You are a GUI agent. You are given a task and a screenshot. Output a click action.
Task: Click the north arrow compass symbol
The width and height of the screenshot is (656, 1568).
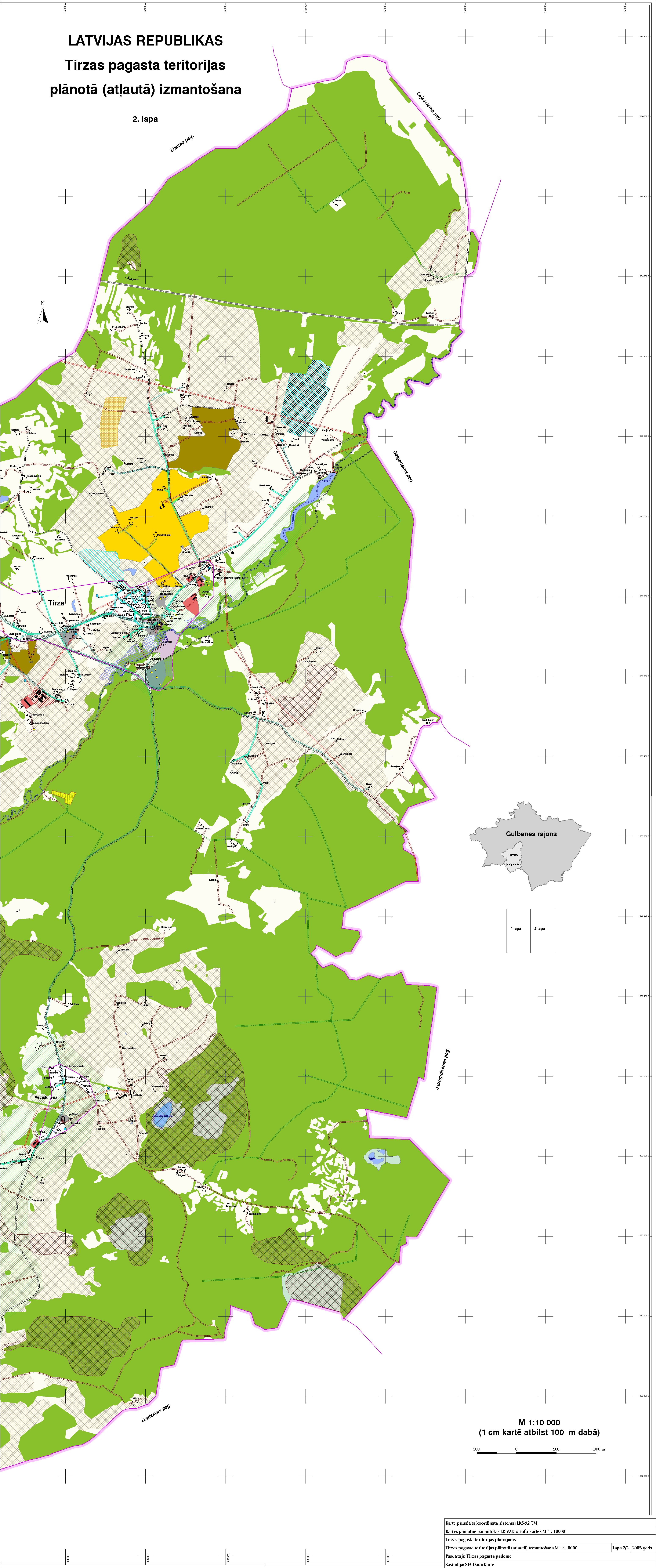(43, 315)
